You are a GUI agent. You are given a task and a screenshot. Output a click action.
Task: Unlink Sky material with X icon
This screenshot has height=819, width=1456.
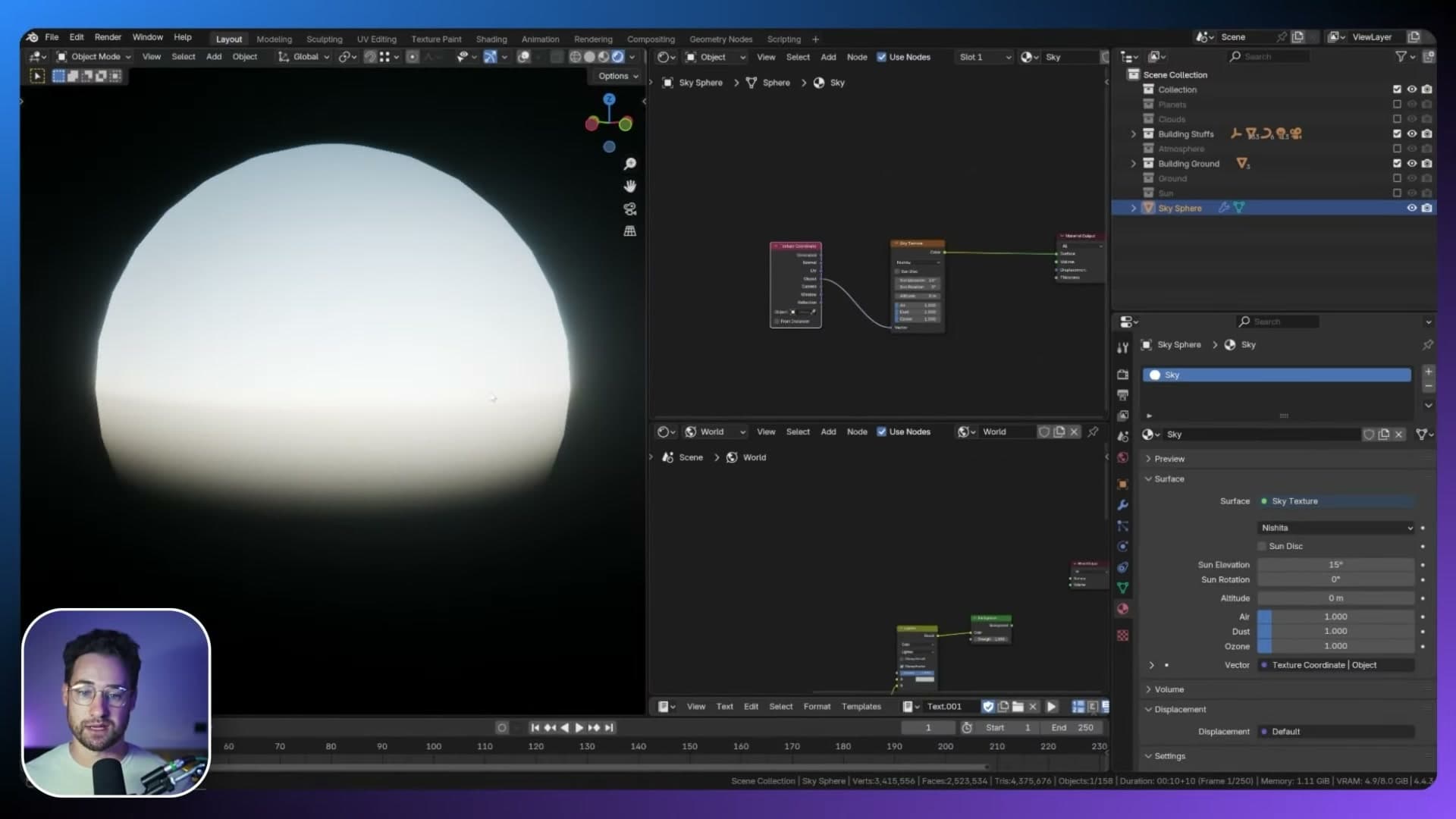pos(1399,435)
